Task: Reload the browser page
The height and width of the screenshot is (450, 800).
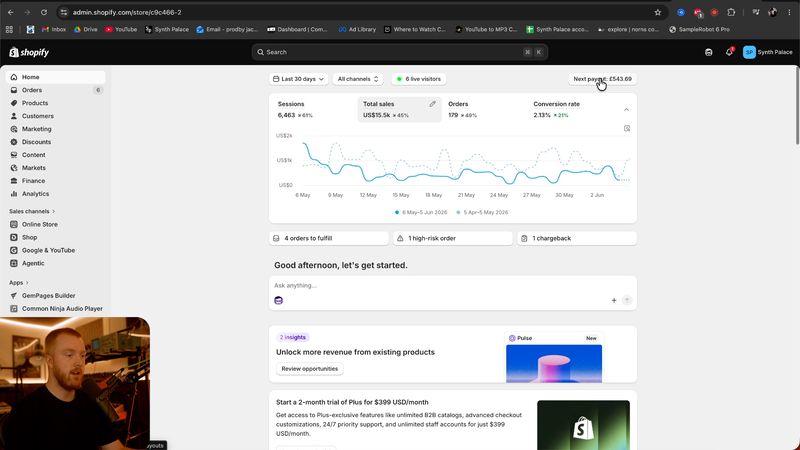Action: click(x=44, y=12)
